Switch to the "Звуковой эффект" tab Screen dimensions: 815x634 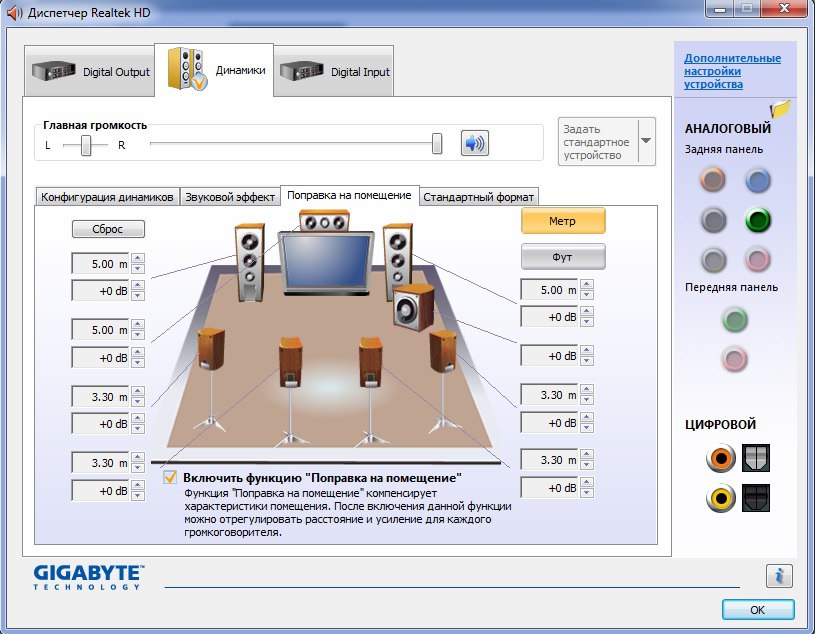230,197
